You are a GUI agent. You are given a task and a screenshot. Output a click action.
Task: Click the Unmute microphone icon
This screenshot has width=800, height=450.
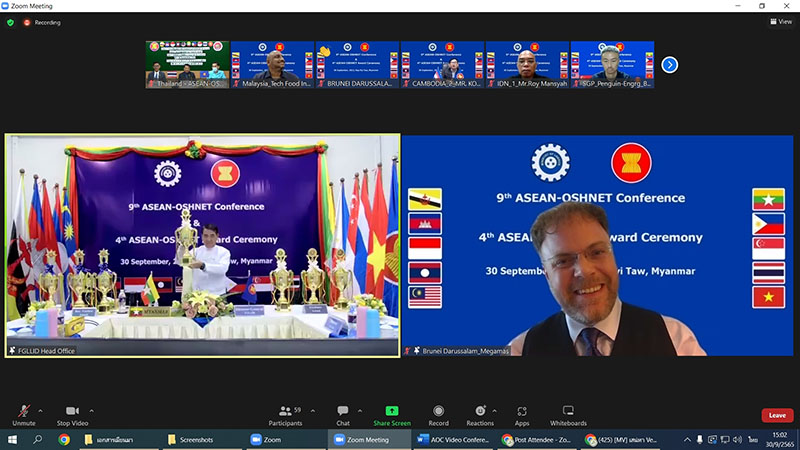(24, 410)
